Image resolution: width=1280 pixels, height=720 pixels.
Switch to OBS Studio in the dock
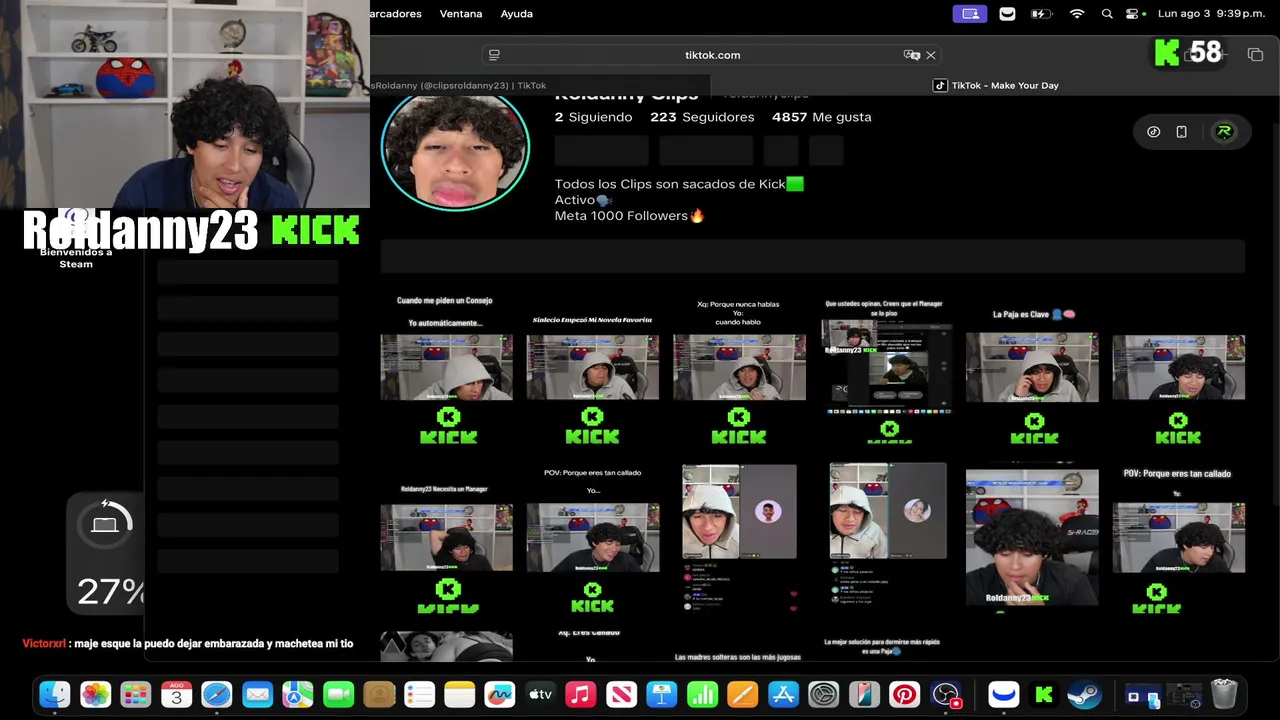946,694
